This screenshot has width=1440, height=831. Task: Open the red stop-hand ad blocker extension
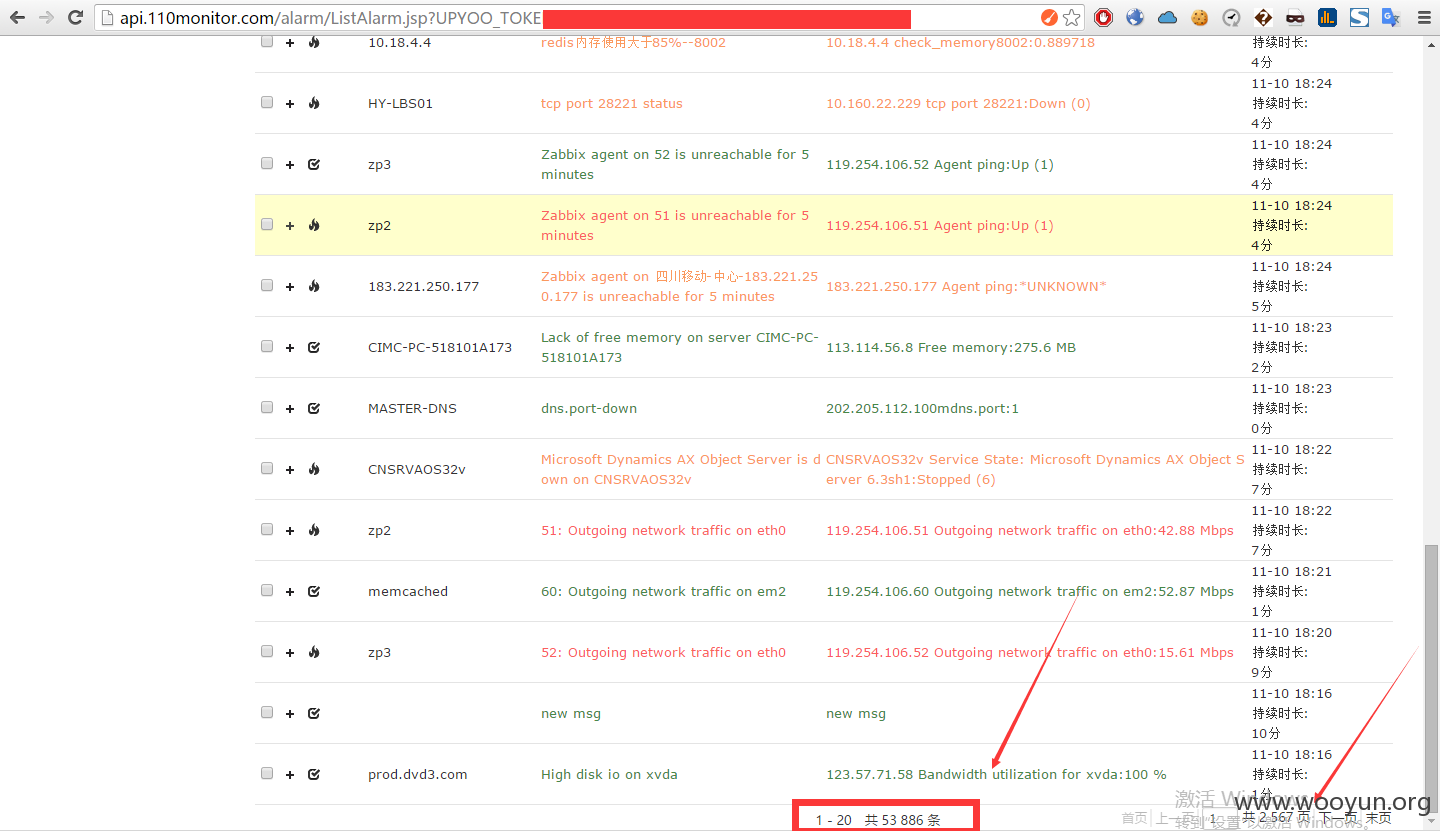[1104, 17]
